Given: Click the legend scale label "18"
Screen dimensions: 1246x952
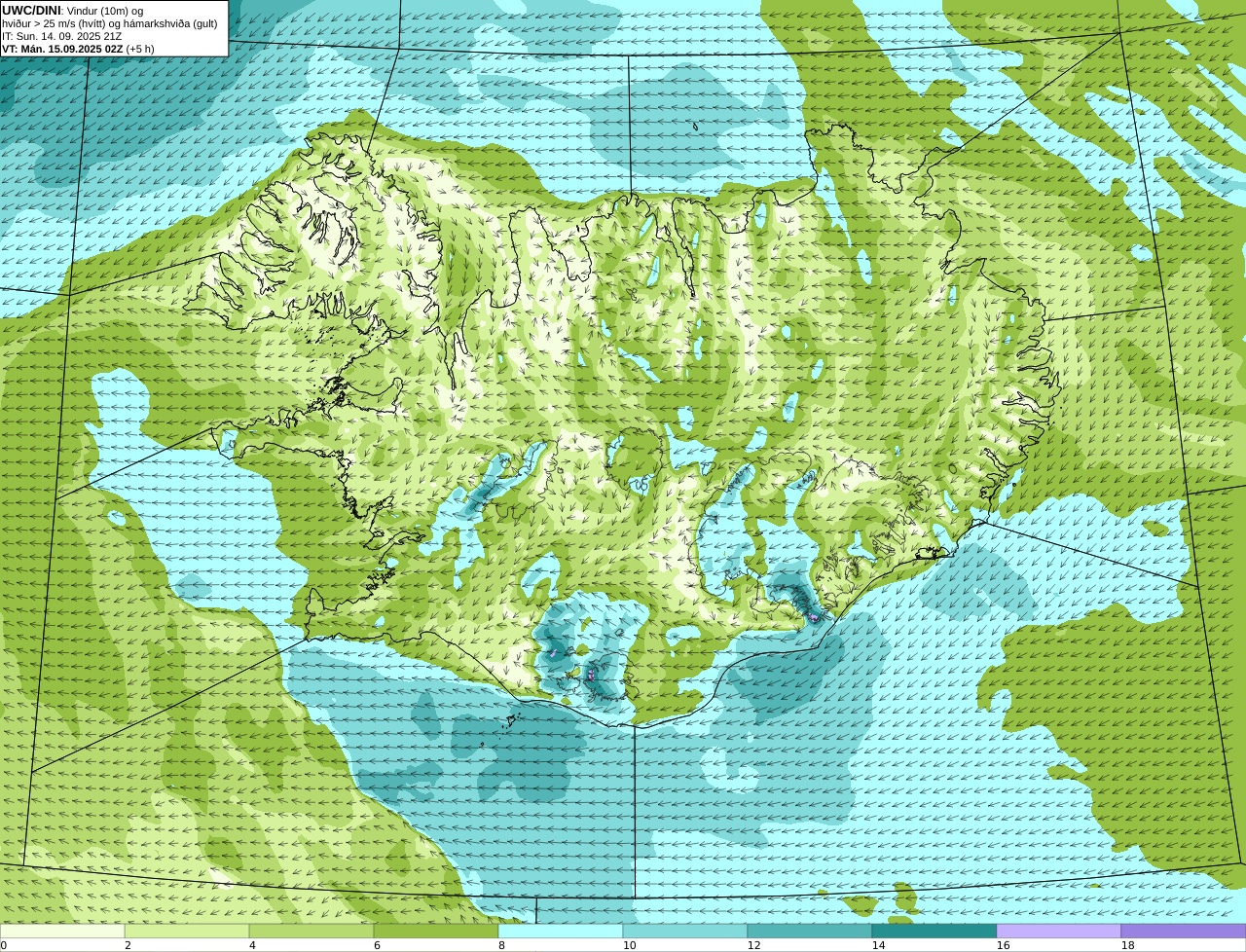Looking at the screenshot, I should click(x=1127, y=945).
